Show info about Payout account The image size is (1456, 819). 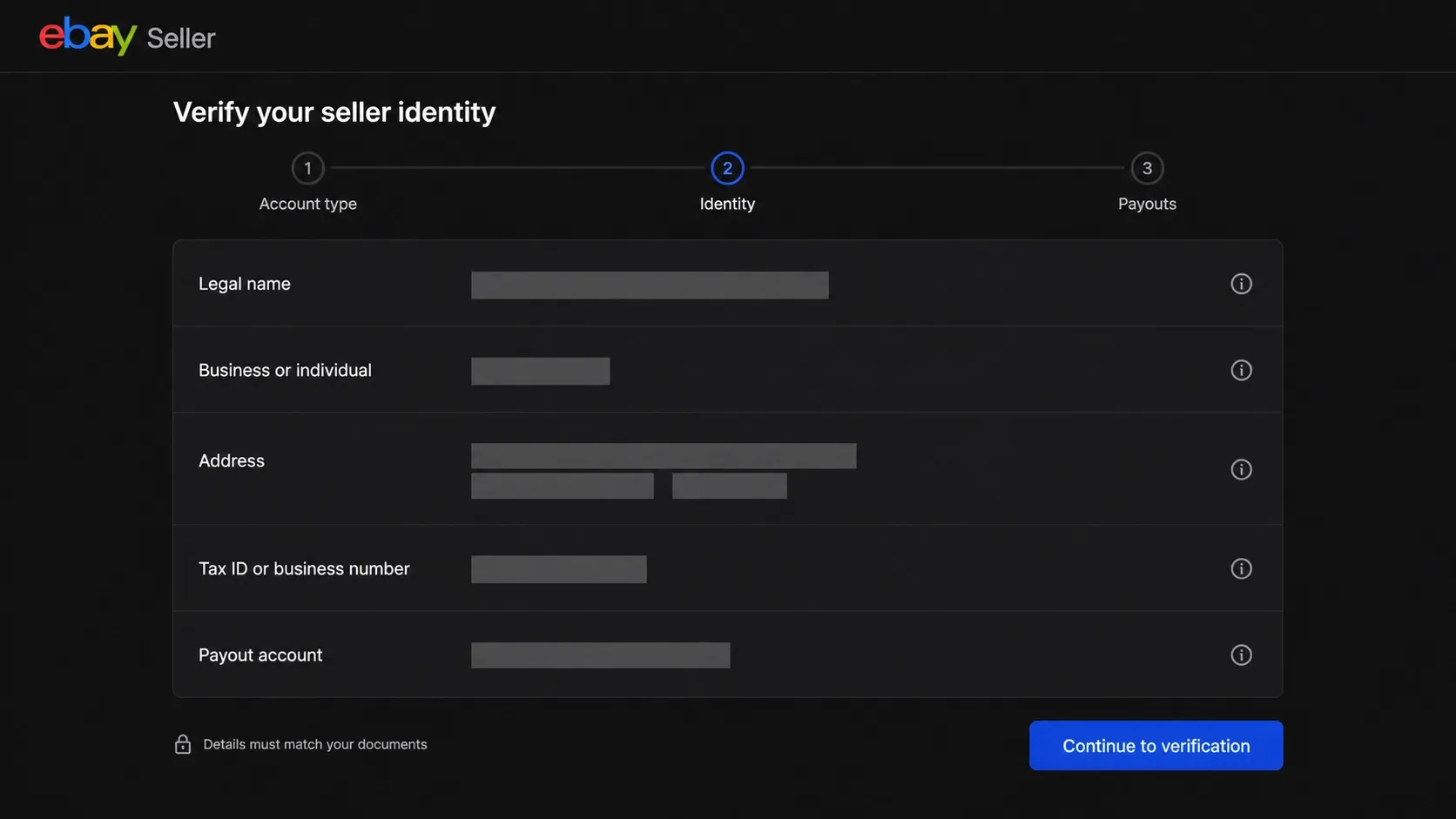click(x=1241, y=655)
